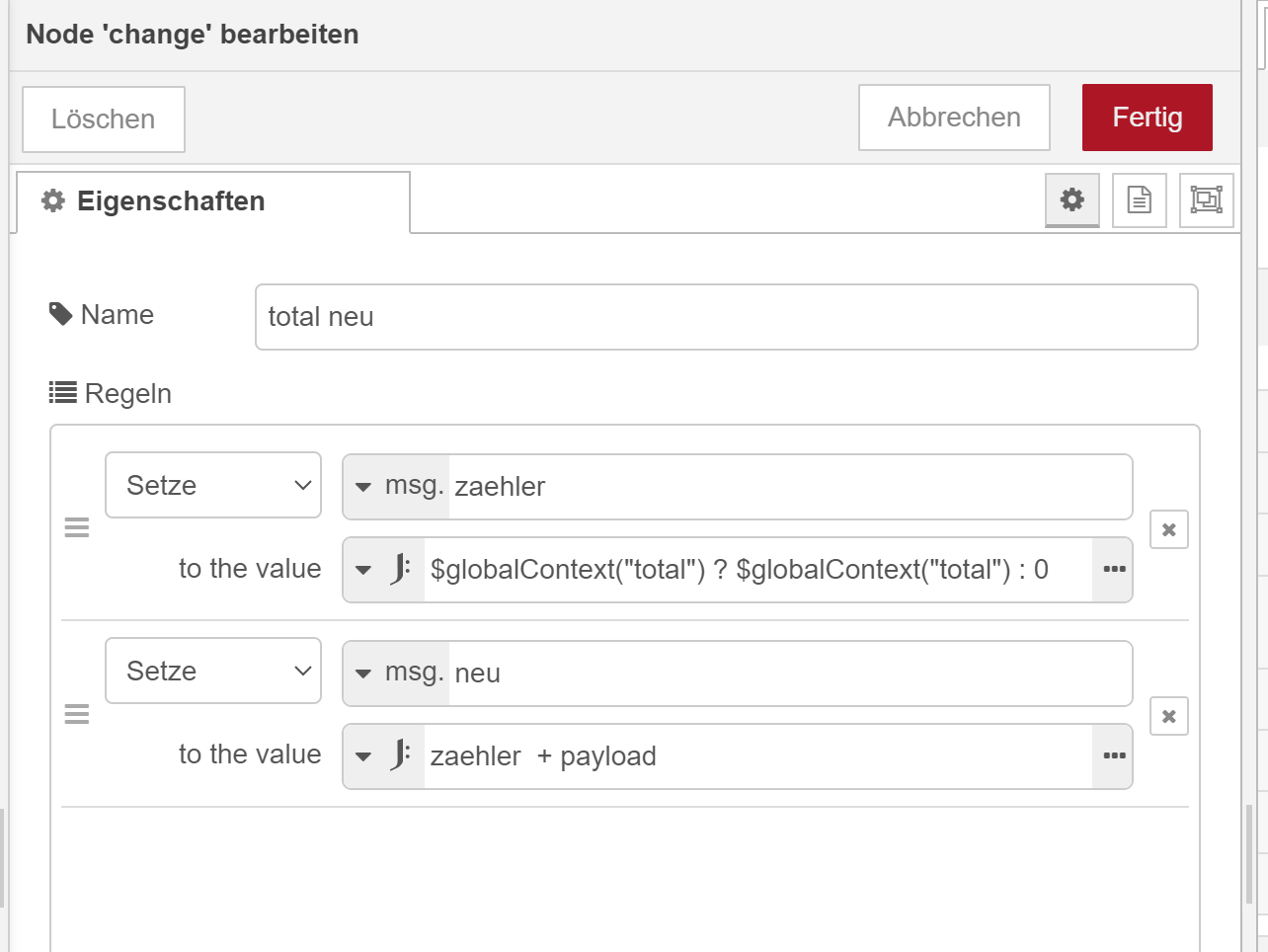Edit the zaehler property field
1268x952 pixels.
pos(790,487)
